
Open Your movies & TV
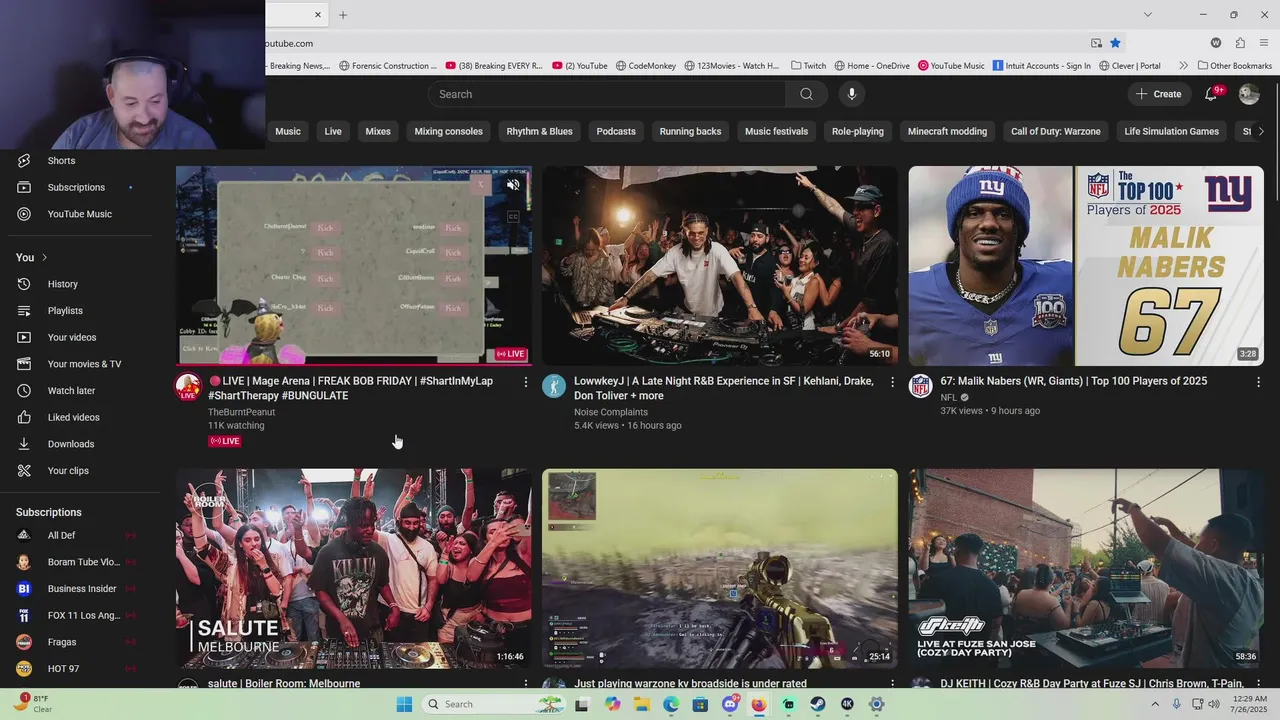click(x=84, y=364)
